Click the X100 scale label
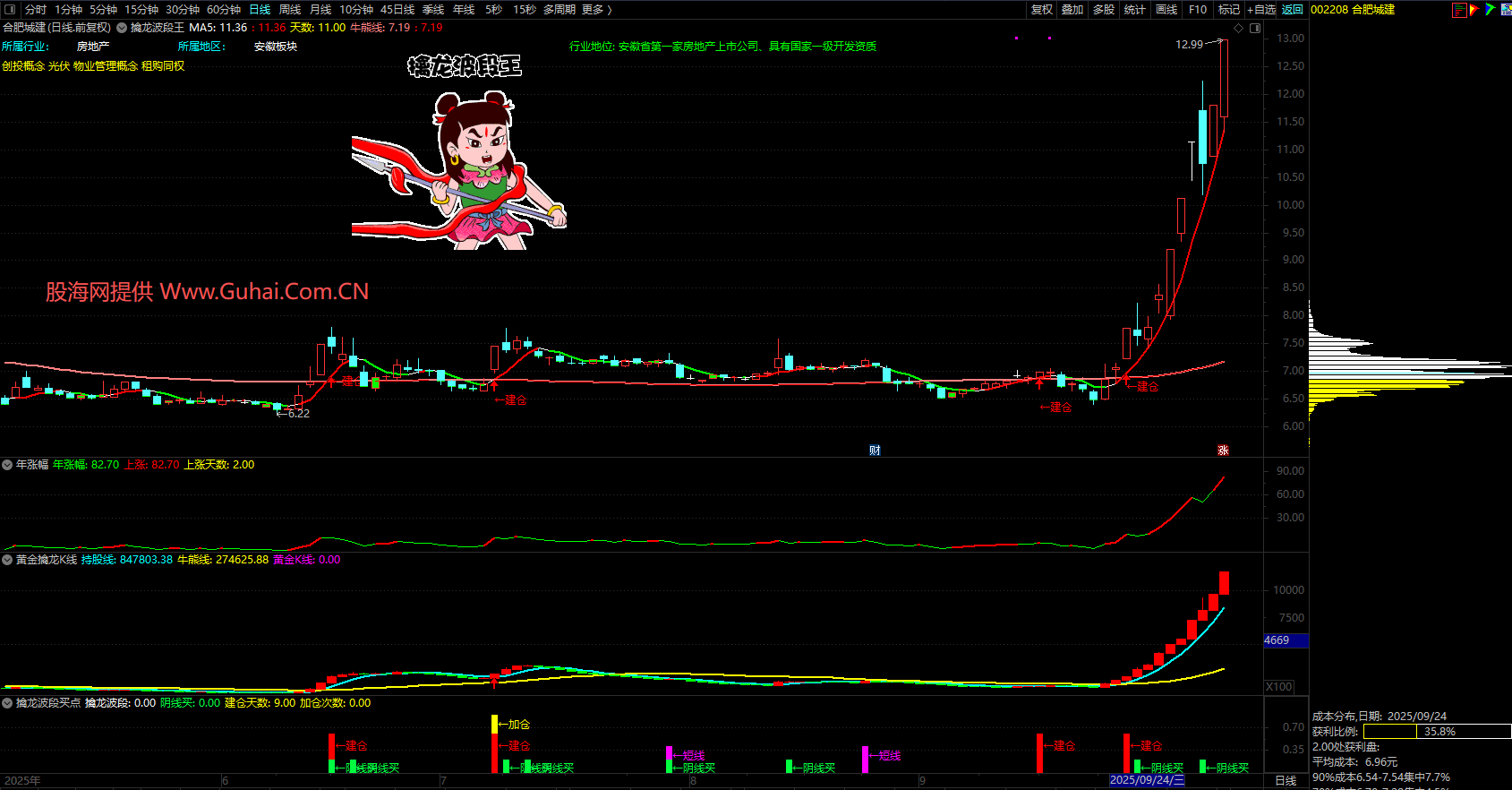This screenshot has height=790, width=1512. [x=1279, y=687]
